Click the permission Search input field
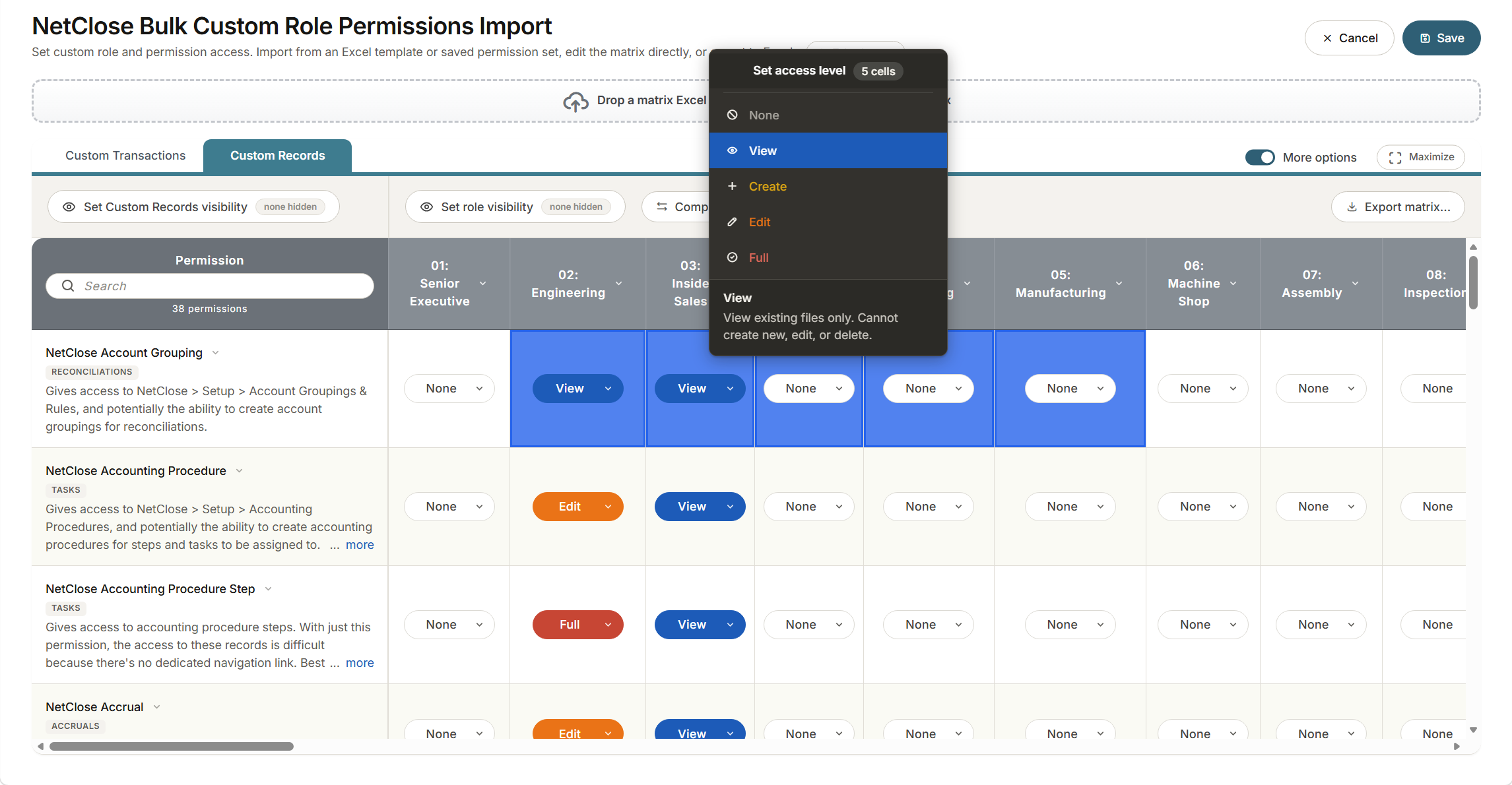The height and width of the screenshot is (785, 1512). coord(209,286)
